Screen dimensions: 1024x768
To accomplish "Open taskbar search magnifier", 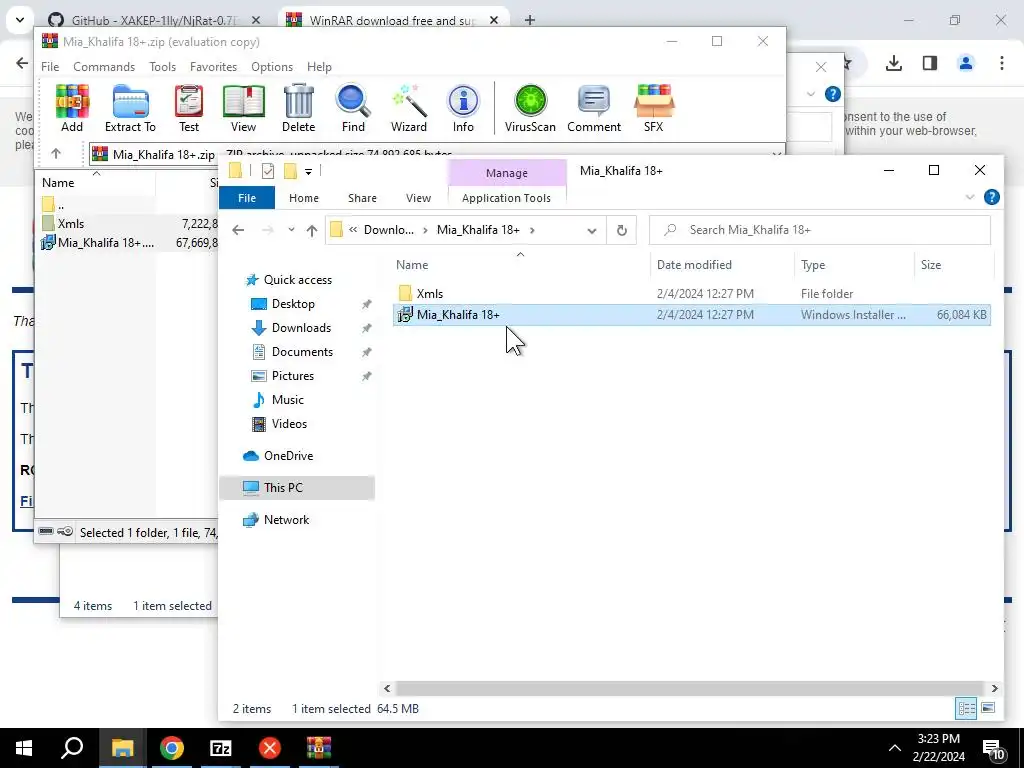I will point(72,748).
